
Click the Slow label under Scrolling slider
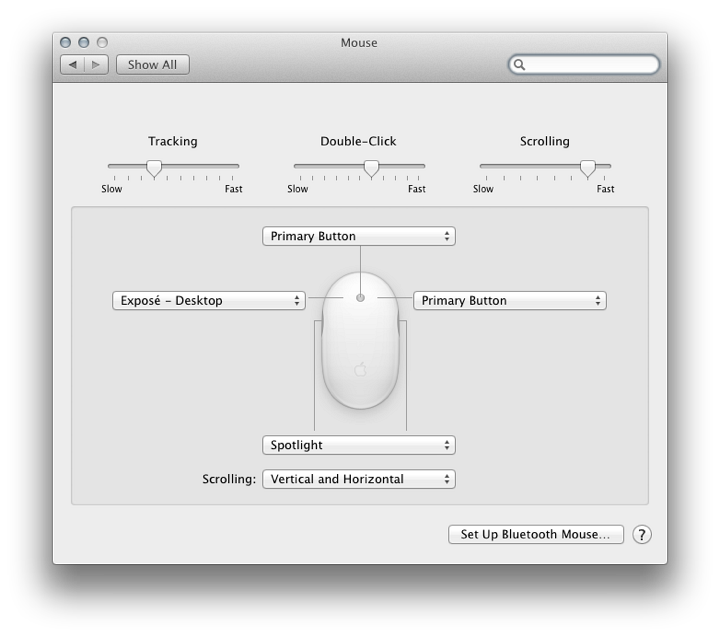pyautogui.click(x=483, y=189)
